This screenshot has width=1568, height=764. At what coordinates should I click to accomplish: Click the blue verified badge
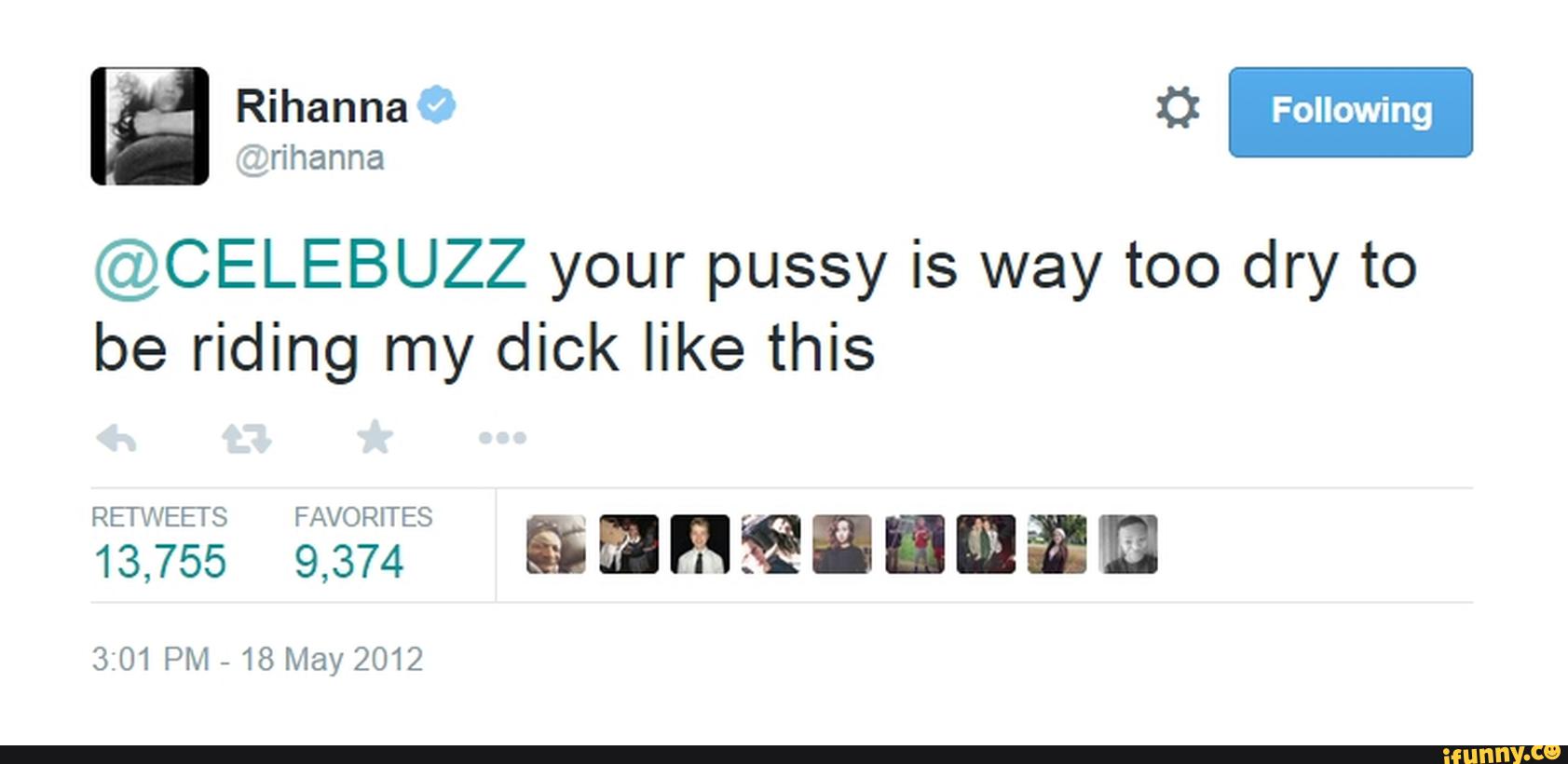437,104
